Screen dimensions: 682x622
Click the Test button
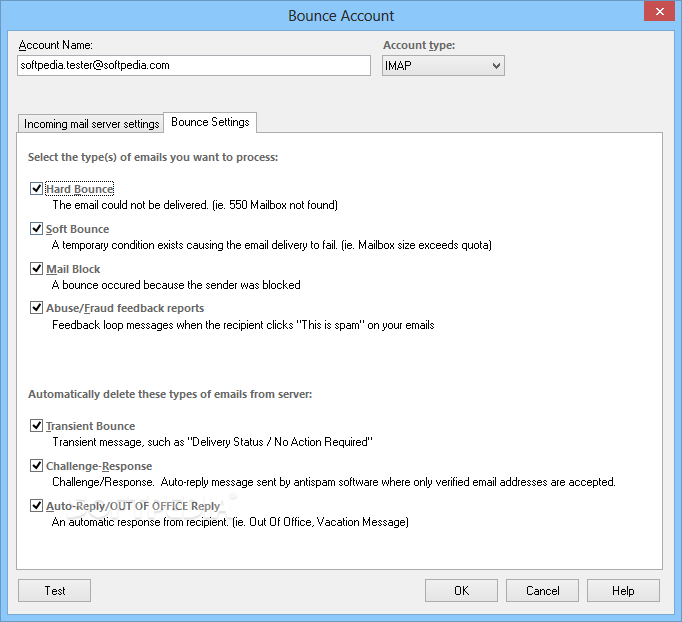[x=54, y=591]
